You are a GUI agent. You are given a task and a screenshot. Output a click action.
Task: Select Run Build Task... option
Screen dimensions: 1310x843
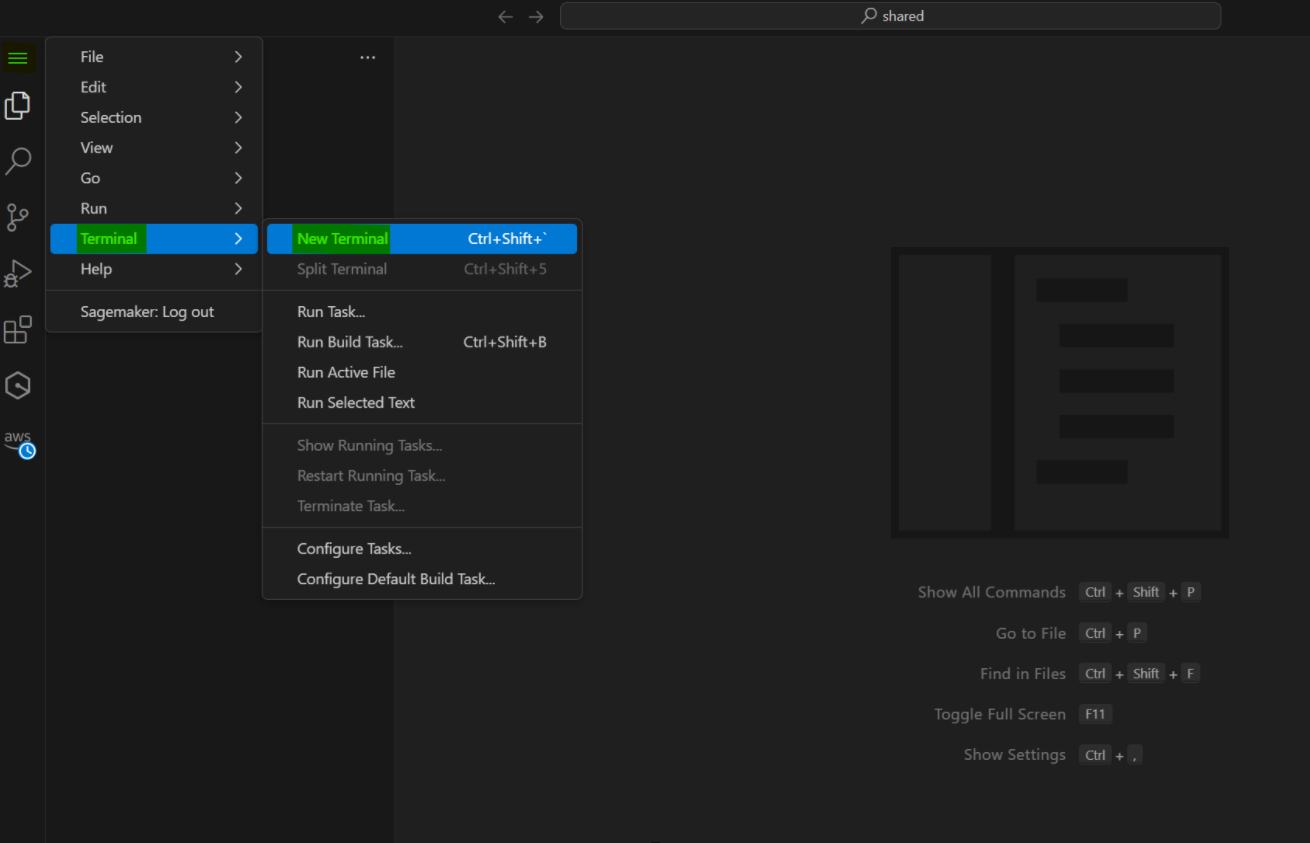[422, 342]
